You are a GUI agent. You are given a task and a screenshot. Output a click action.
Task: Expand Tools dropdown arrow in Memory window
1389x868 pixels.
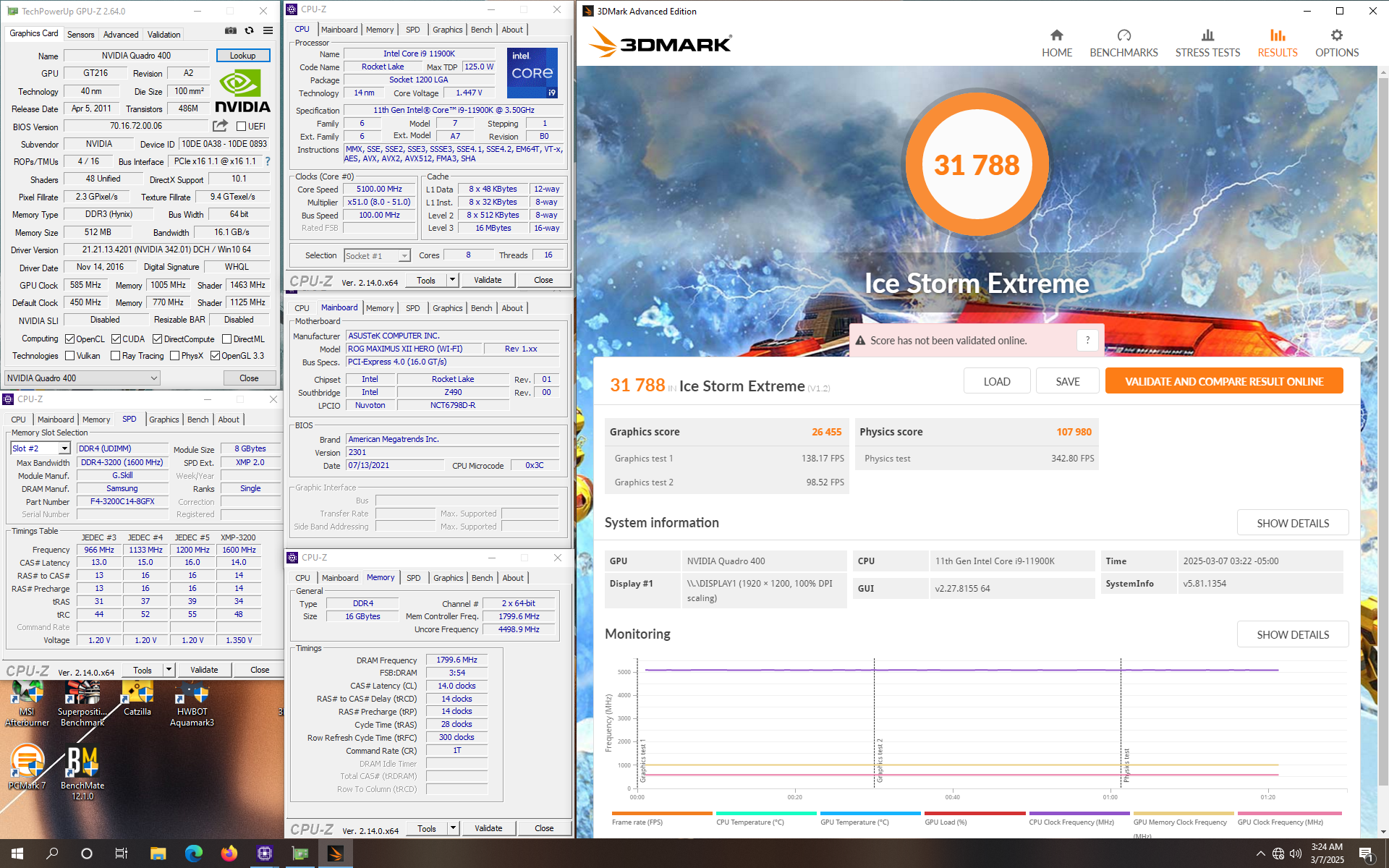click(454, 828)
